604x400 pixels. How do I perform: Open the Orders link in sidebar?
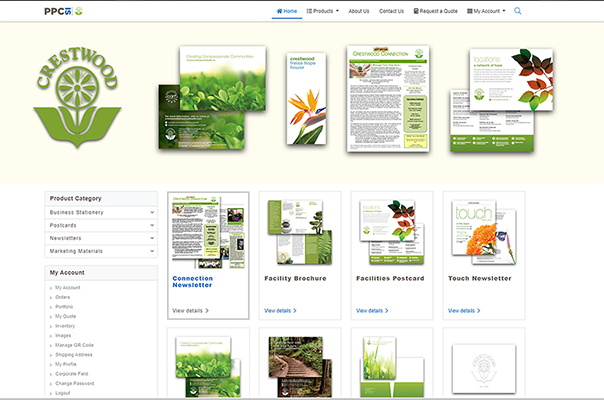point(63,297)
